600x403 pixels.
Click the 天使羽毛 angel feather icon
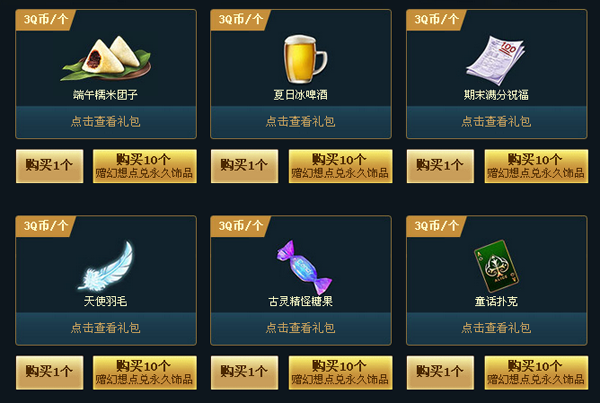(x=106, y=266)
